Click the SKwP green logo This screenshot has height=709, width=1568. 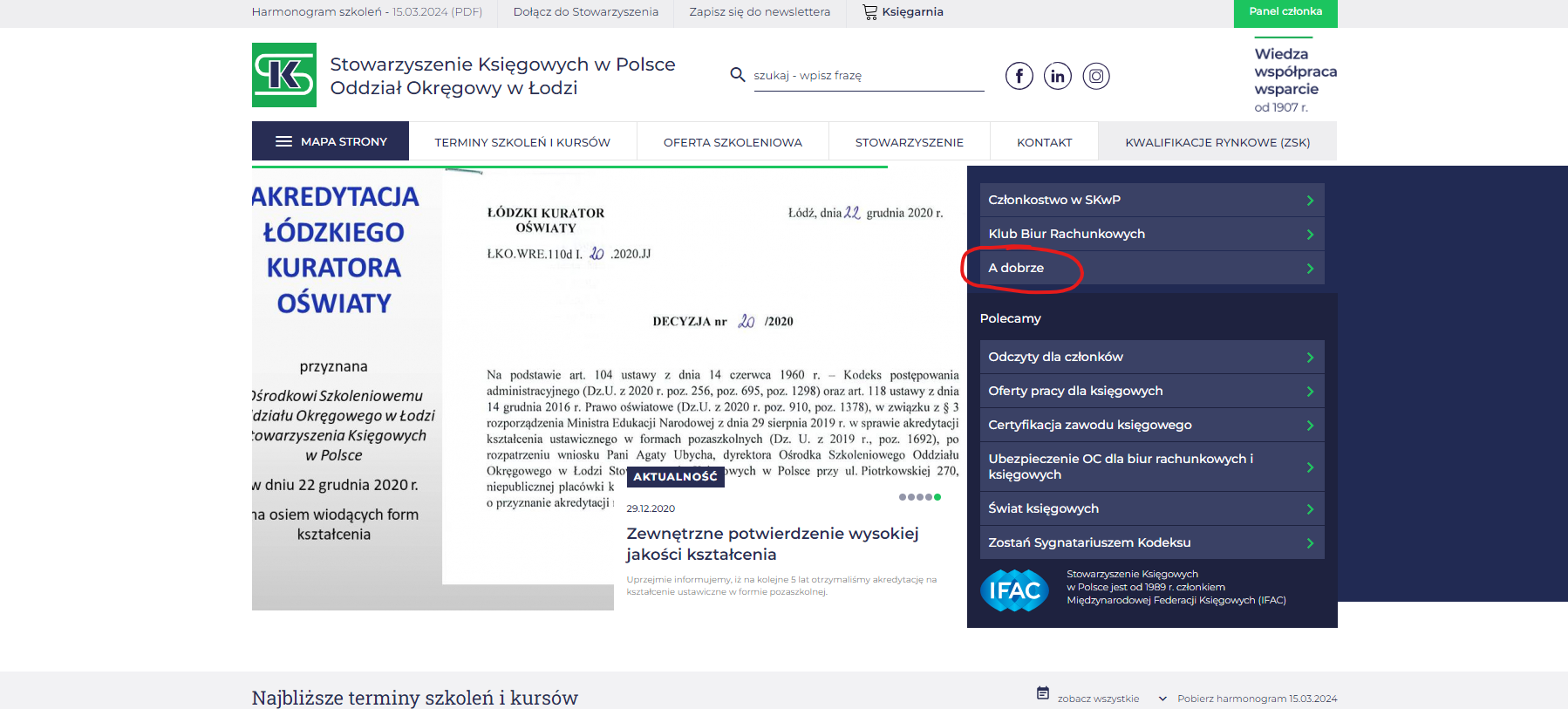[x=284, y=75]
